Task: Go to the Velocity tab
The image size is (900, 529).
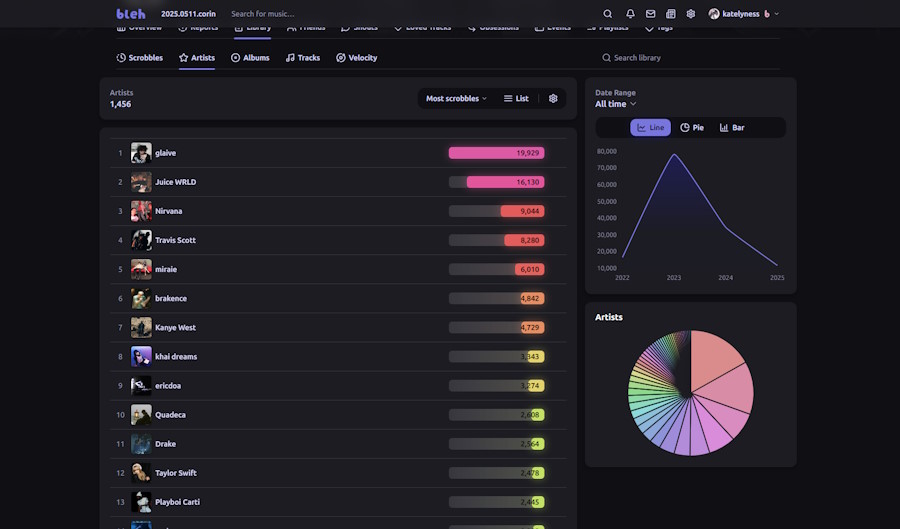Action: click(x=356, y=58)
